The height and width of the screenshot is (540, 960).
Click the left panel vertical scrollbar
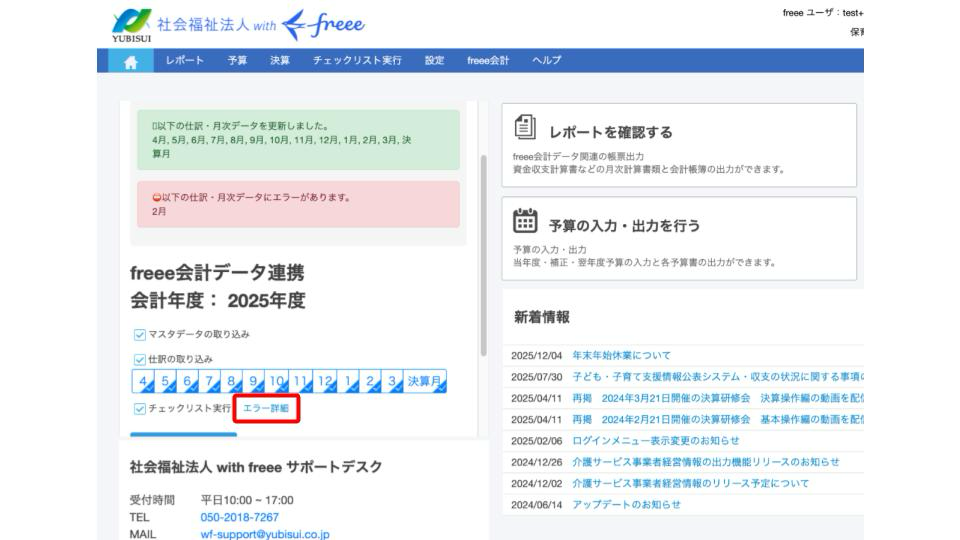(x=484, y=255)
